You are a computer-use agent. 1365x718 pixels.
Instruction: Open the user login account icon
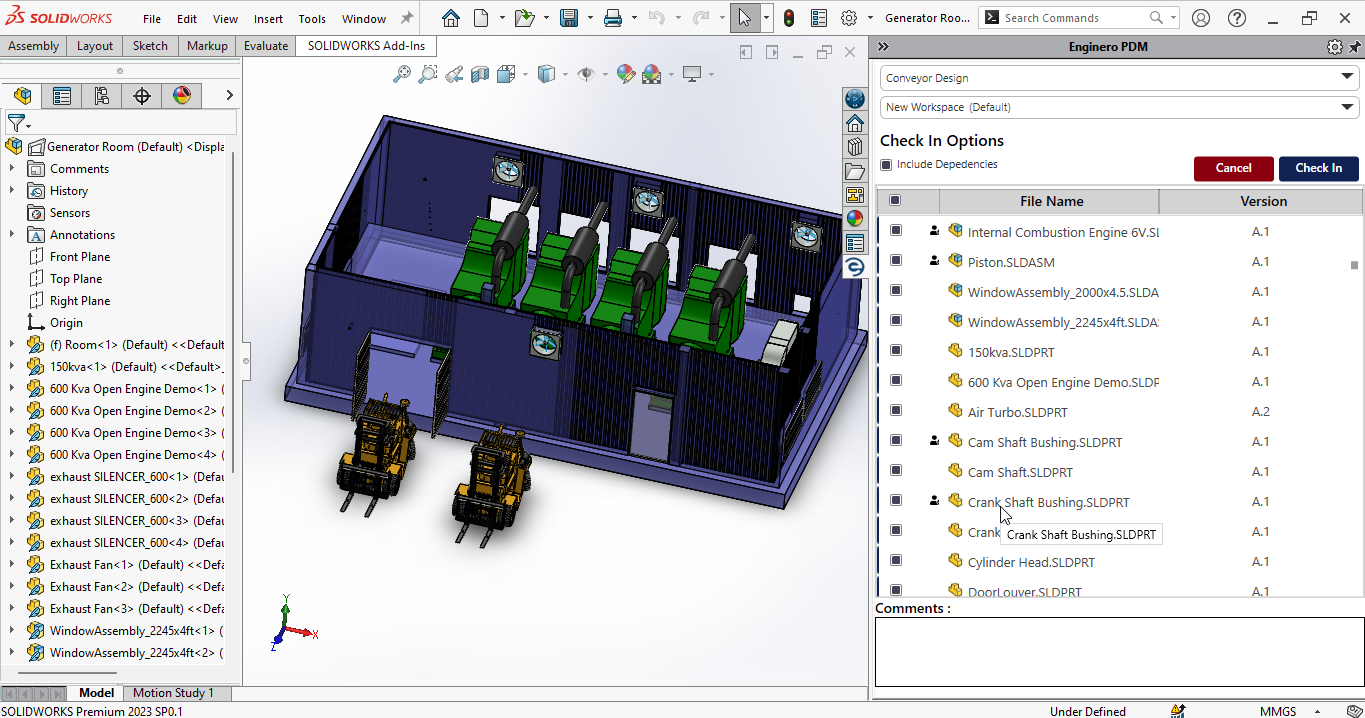click(1201, 18)
